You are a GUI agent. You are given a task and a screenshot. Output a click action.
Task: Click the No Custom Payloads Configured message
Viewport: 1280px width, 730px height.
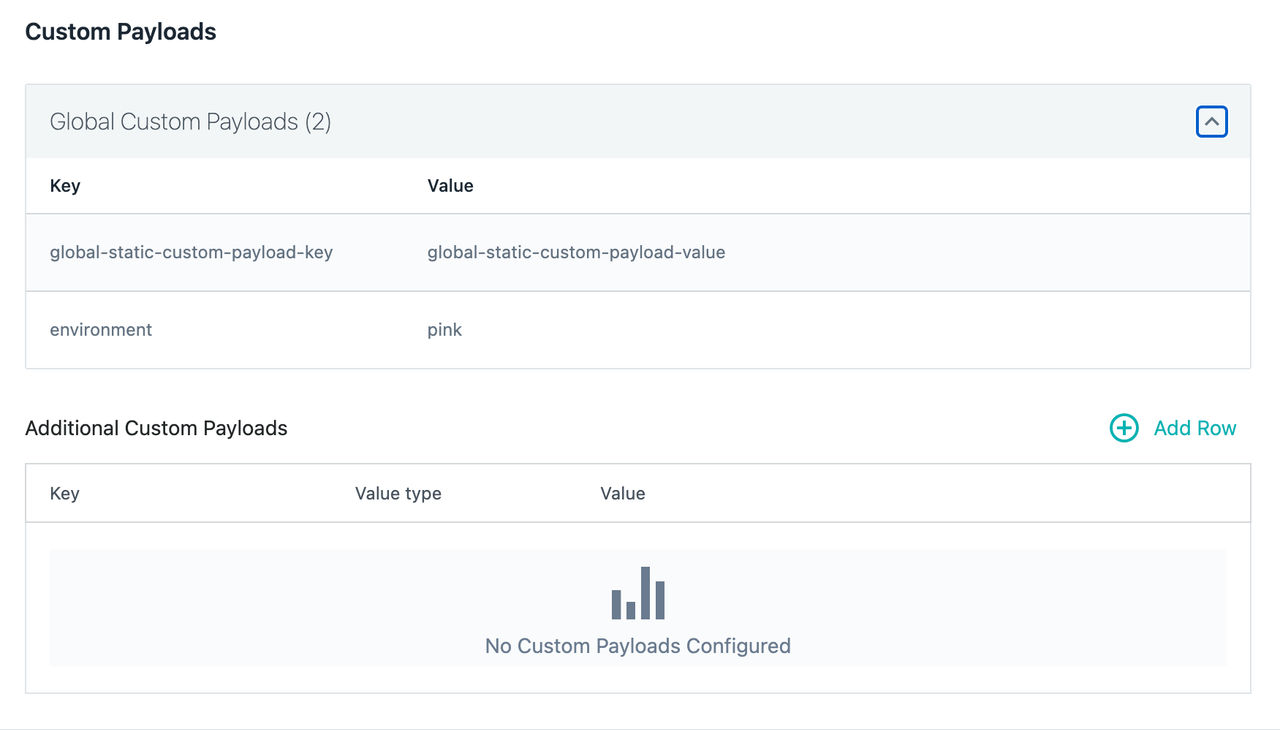click(x=638, y=646)
